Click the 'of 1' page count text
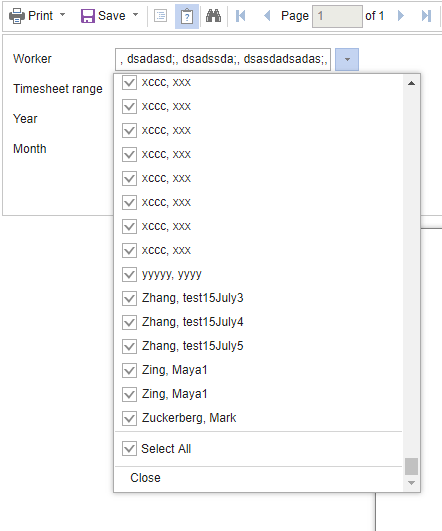 [375, 16]
